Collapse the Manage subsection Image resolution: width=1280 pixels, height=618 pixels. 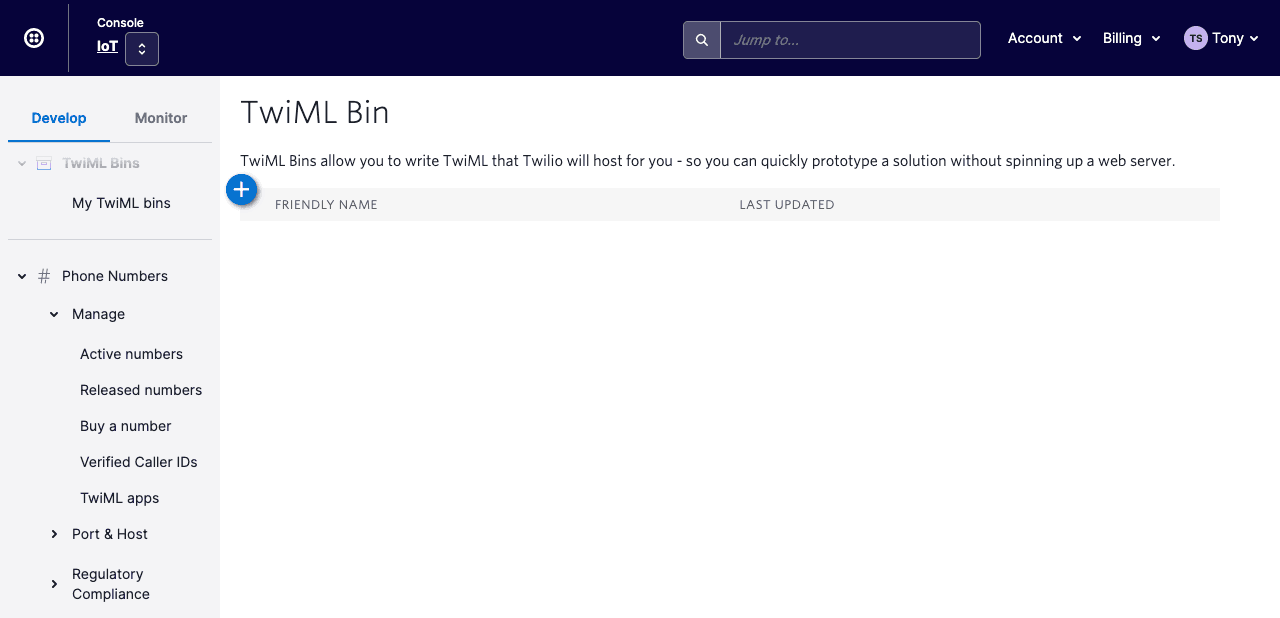(53, 314)
